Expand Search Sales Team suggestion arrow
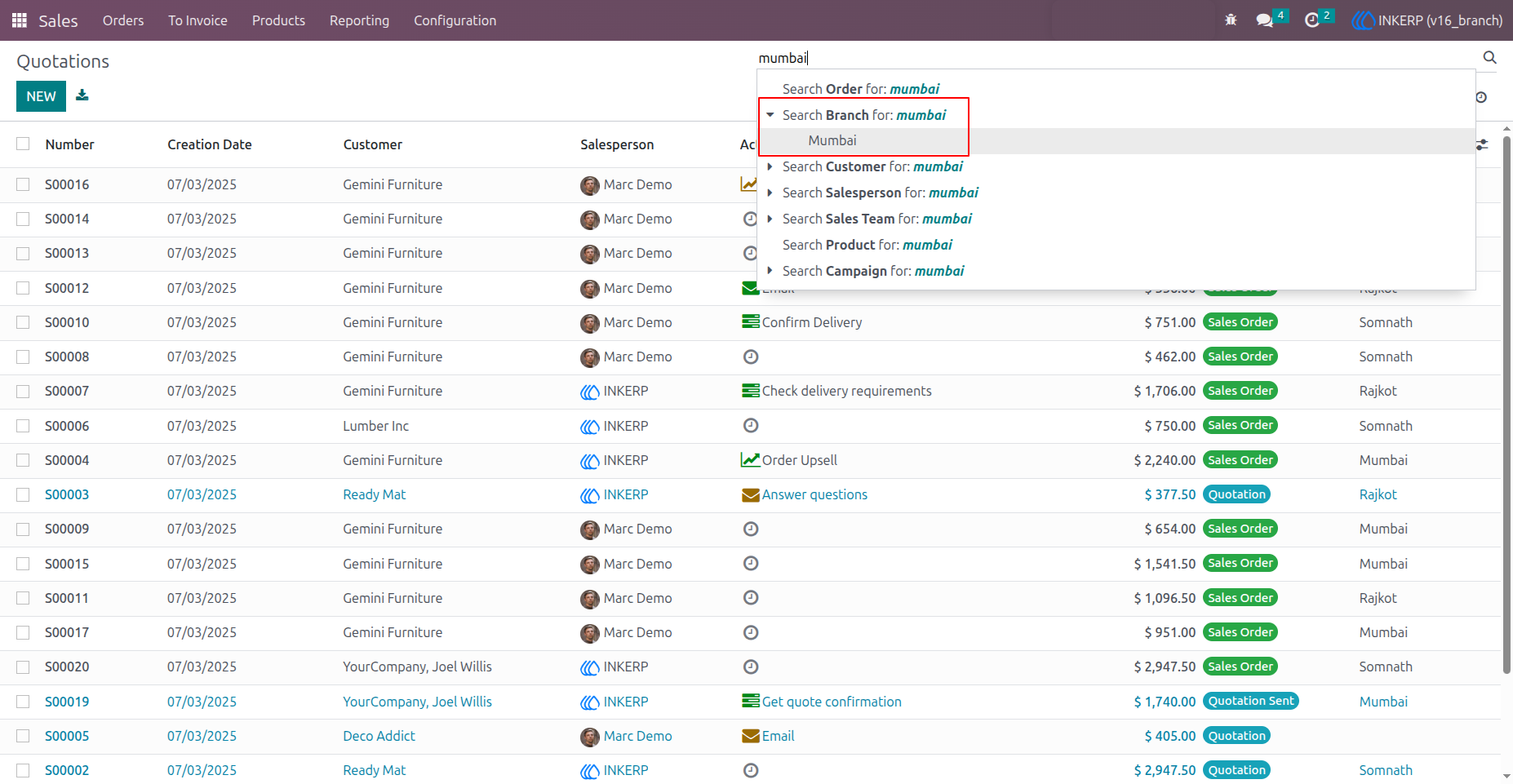The image size is (1513, 784). 770,219
